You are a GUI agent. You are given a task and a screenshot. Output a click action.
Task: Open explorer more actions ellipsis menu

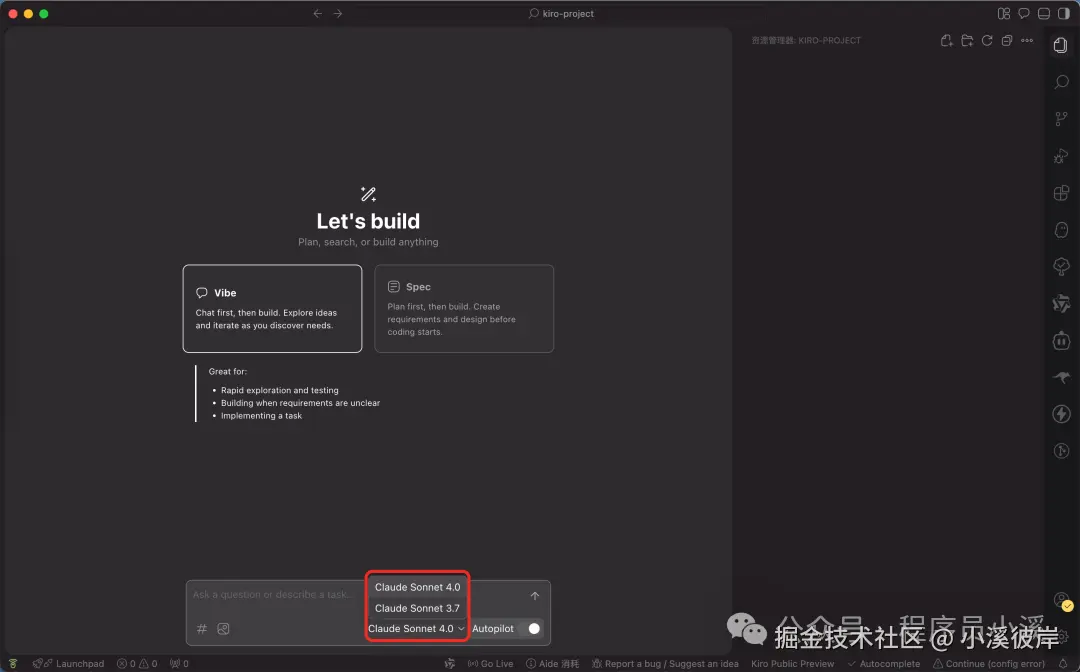pos(1027,41)
